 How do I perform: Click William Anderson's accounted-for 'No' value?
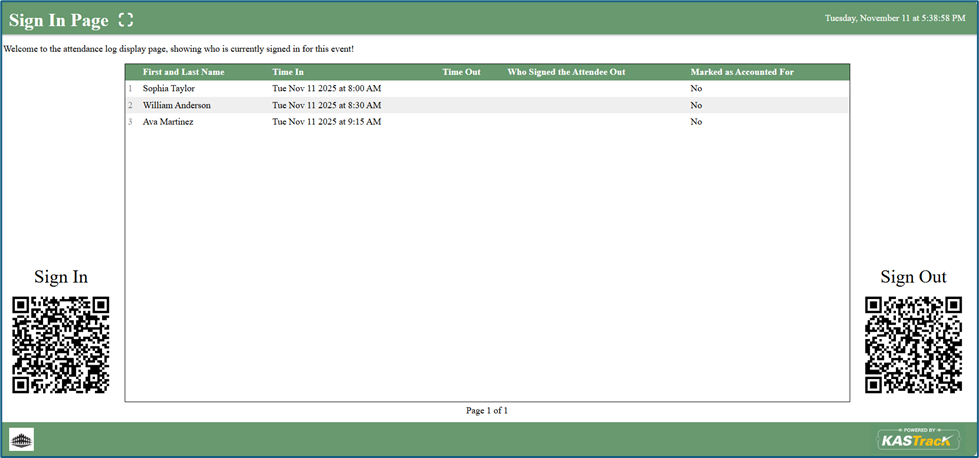[696, 105]
